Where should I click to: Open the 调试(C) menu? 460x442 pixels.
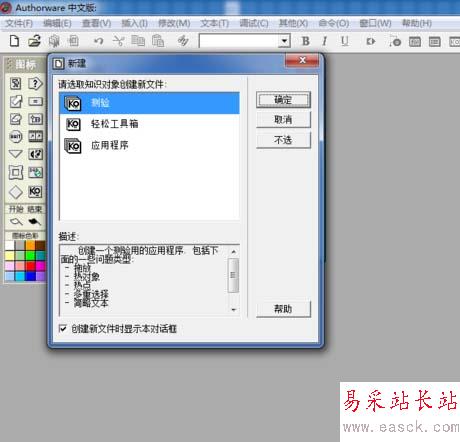click(x=254, y=23)
